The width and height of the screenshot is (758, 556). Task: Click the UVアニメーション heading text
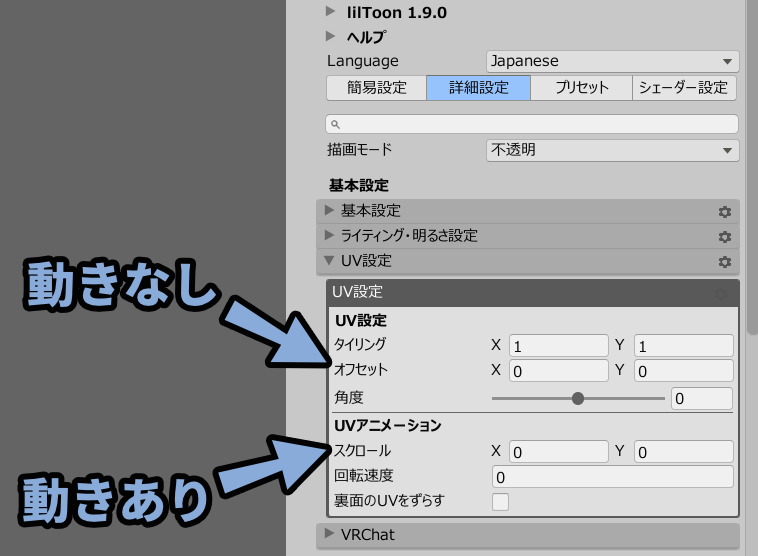(388, 425)
